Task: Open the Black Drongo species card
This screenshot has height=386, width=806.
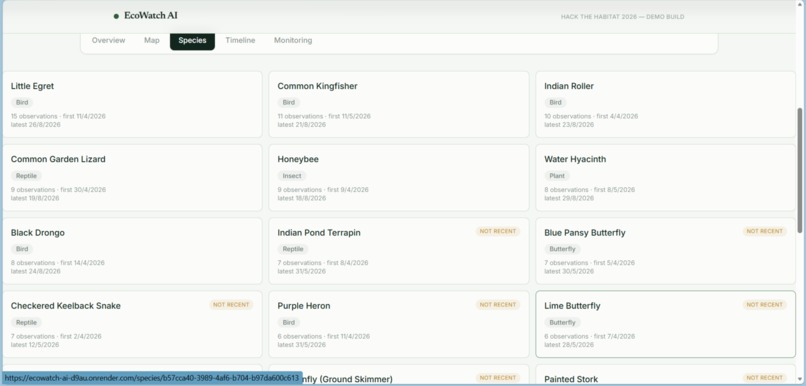Action: pos(133,251)
